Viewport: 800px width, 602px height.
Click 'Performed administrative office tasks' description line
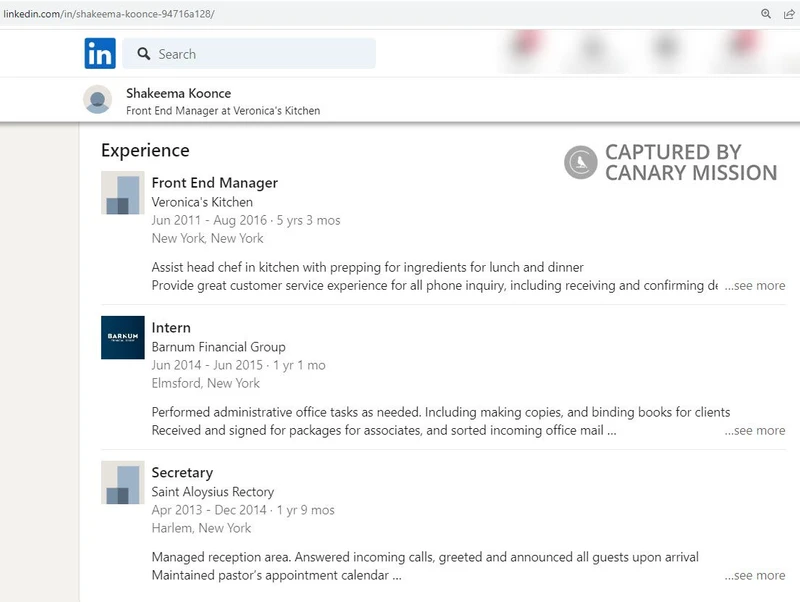441,412
